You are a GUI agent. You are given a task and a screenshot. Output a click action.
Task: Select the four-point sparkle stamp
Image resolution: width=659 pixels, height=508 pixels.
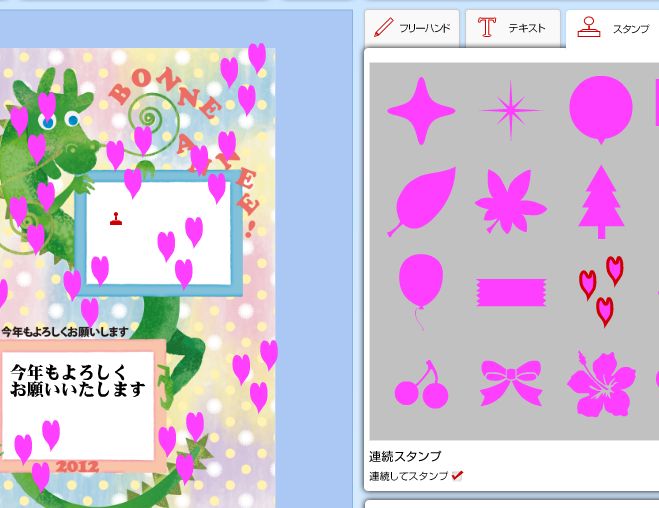pyautogui.click(x=421, y=111)
